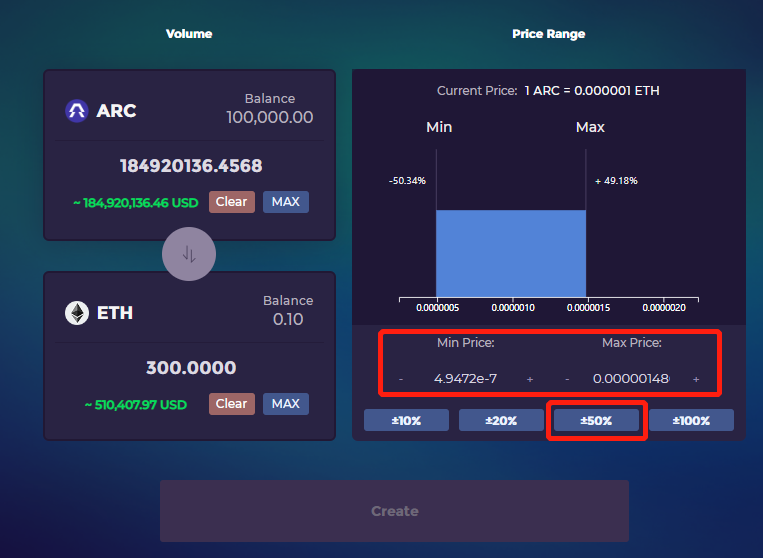Decrease Max Price with minus button
The height and width of the screenshot is (558, 763).
[x=567, y=379]
